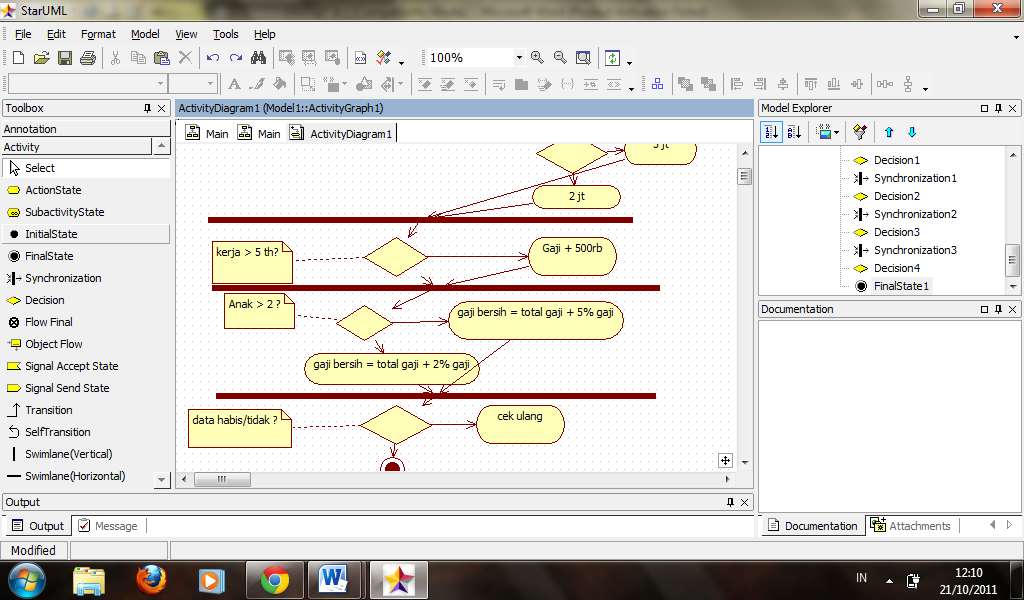
Task: Click the diagram overview crosshair icon
Action: tap(725, 460)
